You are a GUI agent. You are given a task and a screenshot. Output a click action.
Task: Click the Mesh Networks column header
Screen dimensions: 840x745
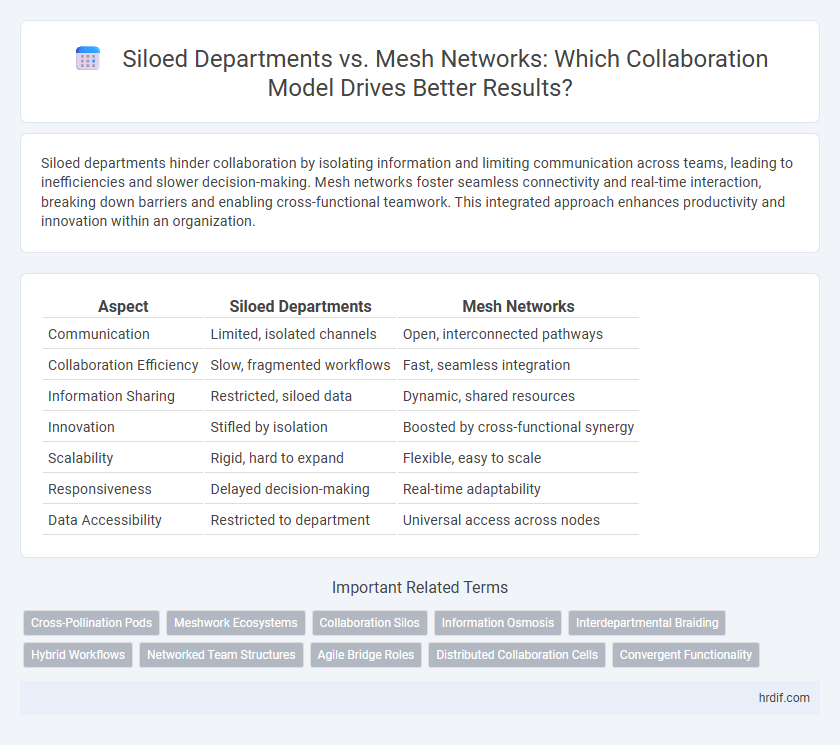[x=518, y=306]
